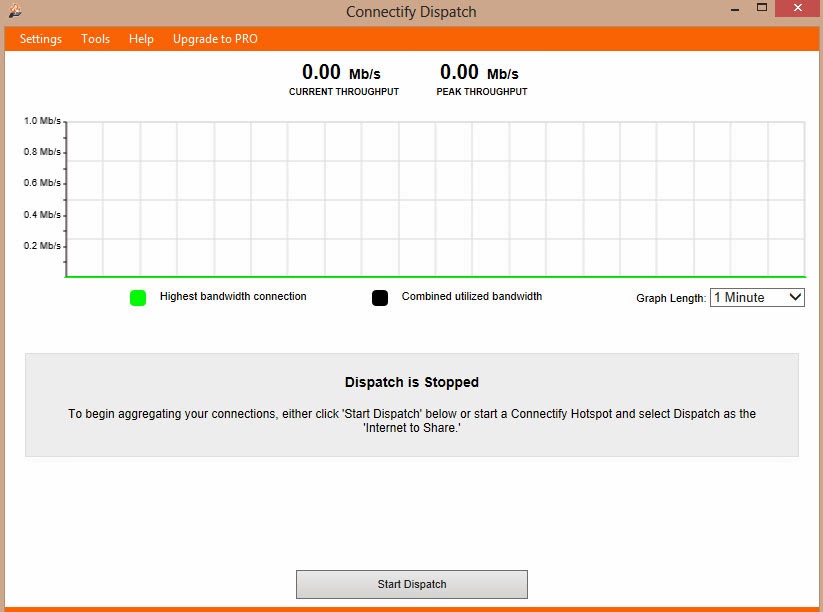Open the Tools menu
Image resolution: width=823 pixels, height=612 pixels.
[95, 39]
